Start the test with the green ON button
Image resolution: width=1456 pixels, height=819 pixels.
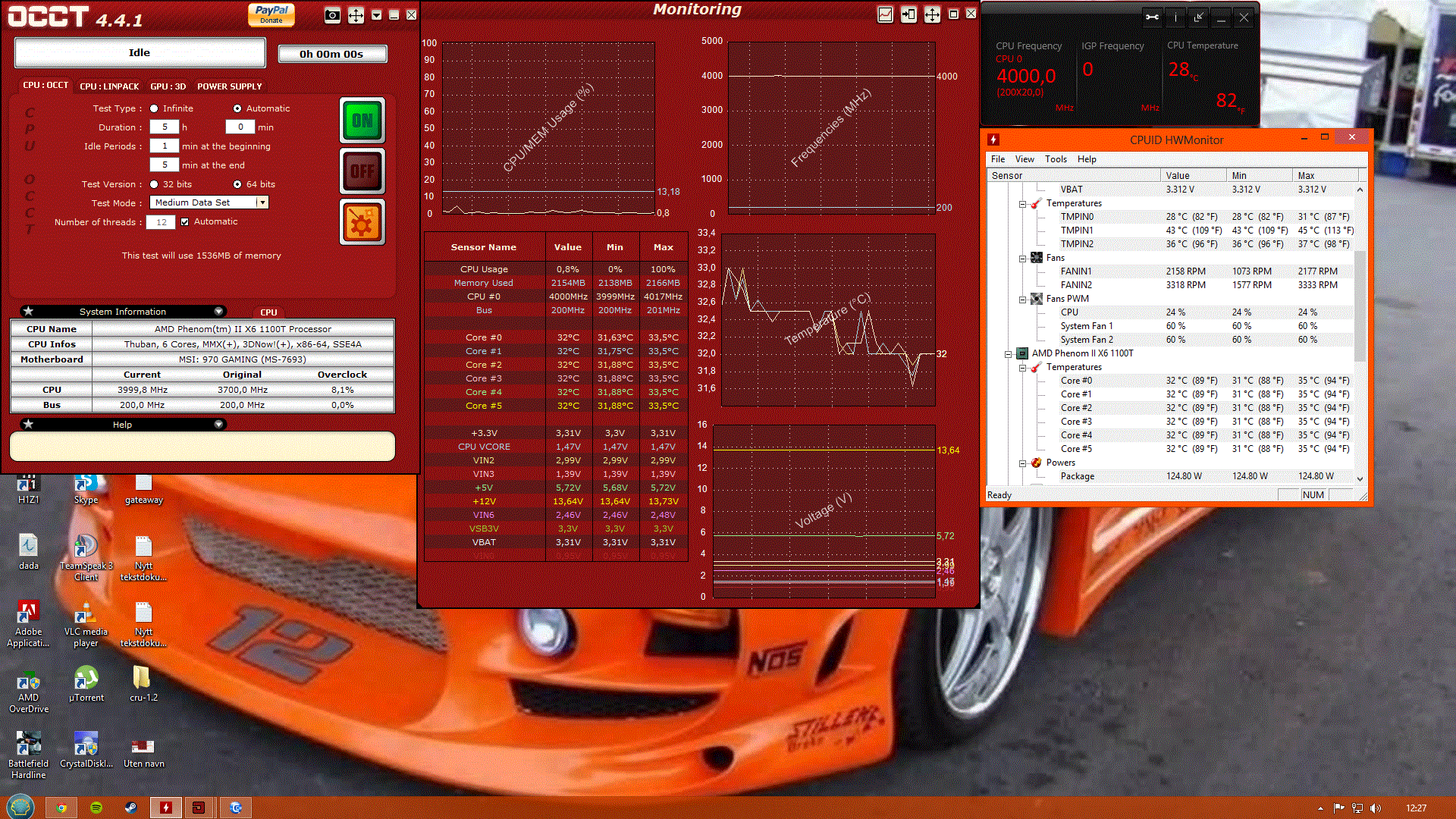click(x=362, y=121)
